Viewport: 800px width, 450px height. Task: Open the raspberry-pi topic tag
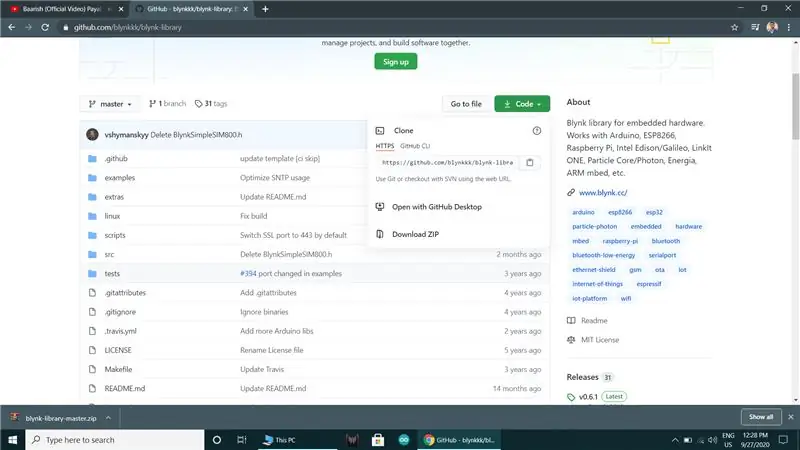pyautogui.click(x=620, y=241)
